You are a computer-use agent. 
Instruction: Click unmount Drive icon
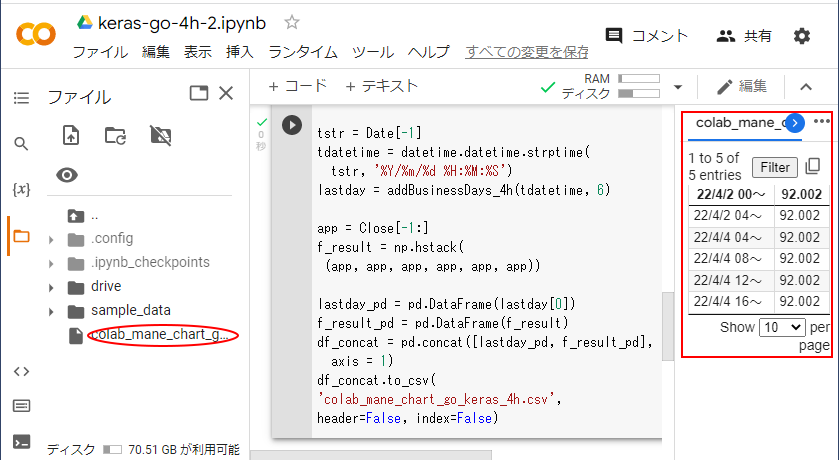161,135
